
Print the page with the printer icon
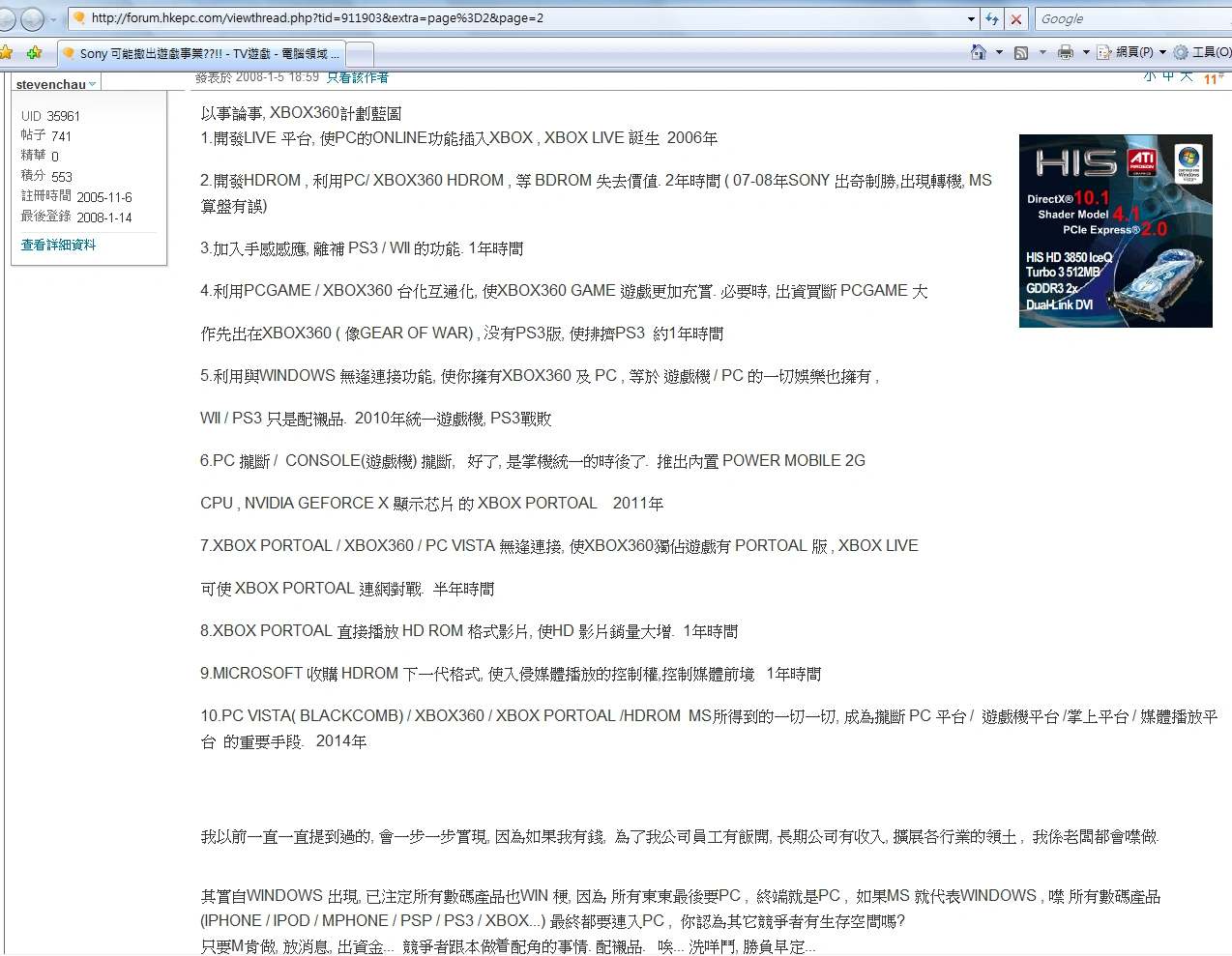pyautogui.click(x=1065, y=52)
